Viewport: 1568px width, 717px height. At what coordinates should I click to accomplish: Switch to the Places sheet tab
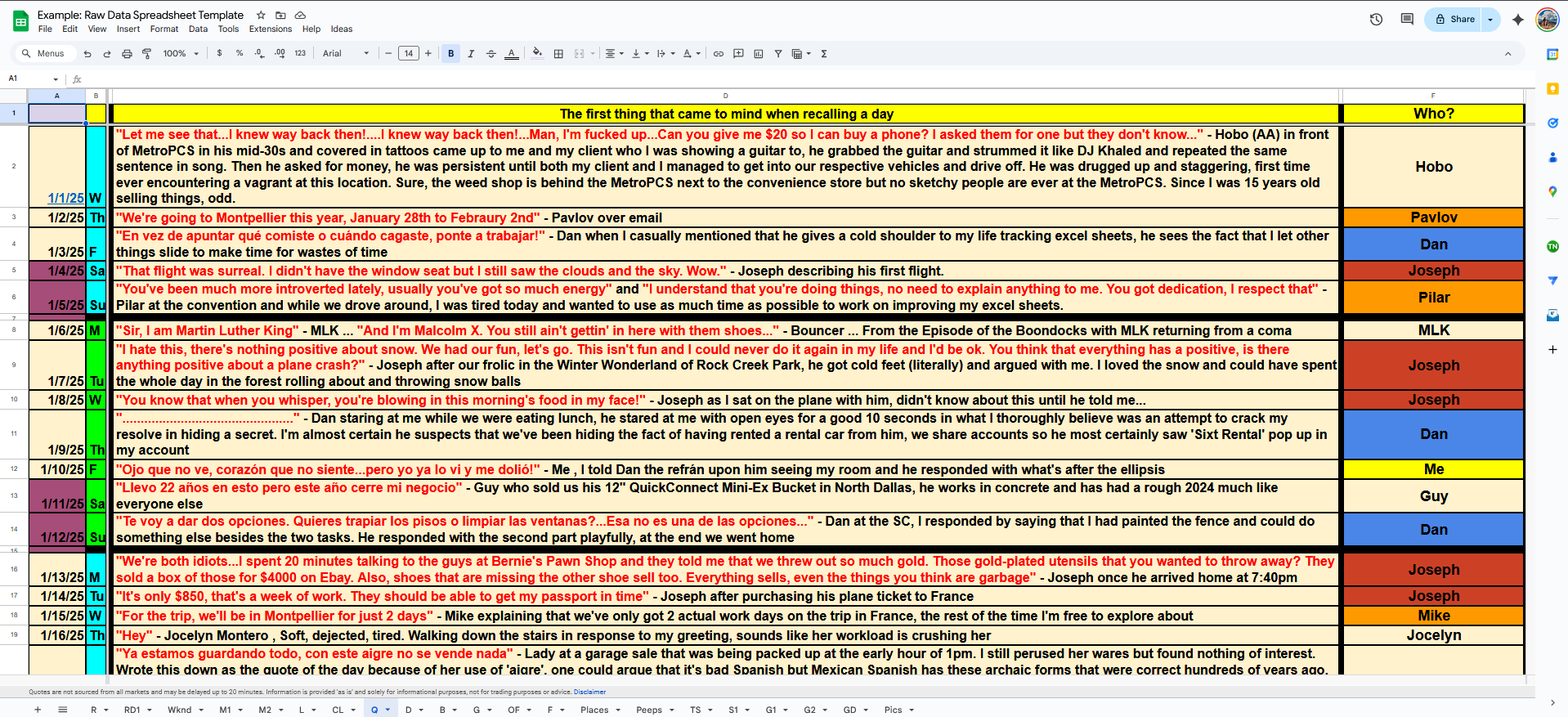pos(594,710)
